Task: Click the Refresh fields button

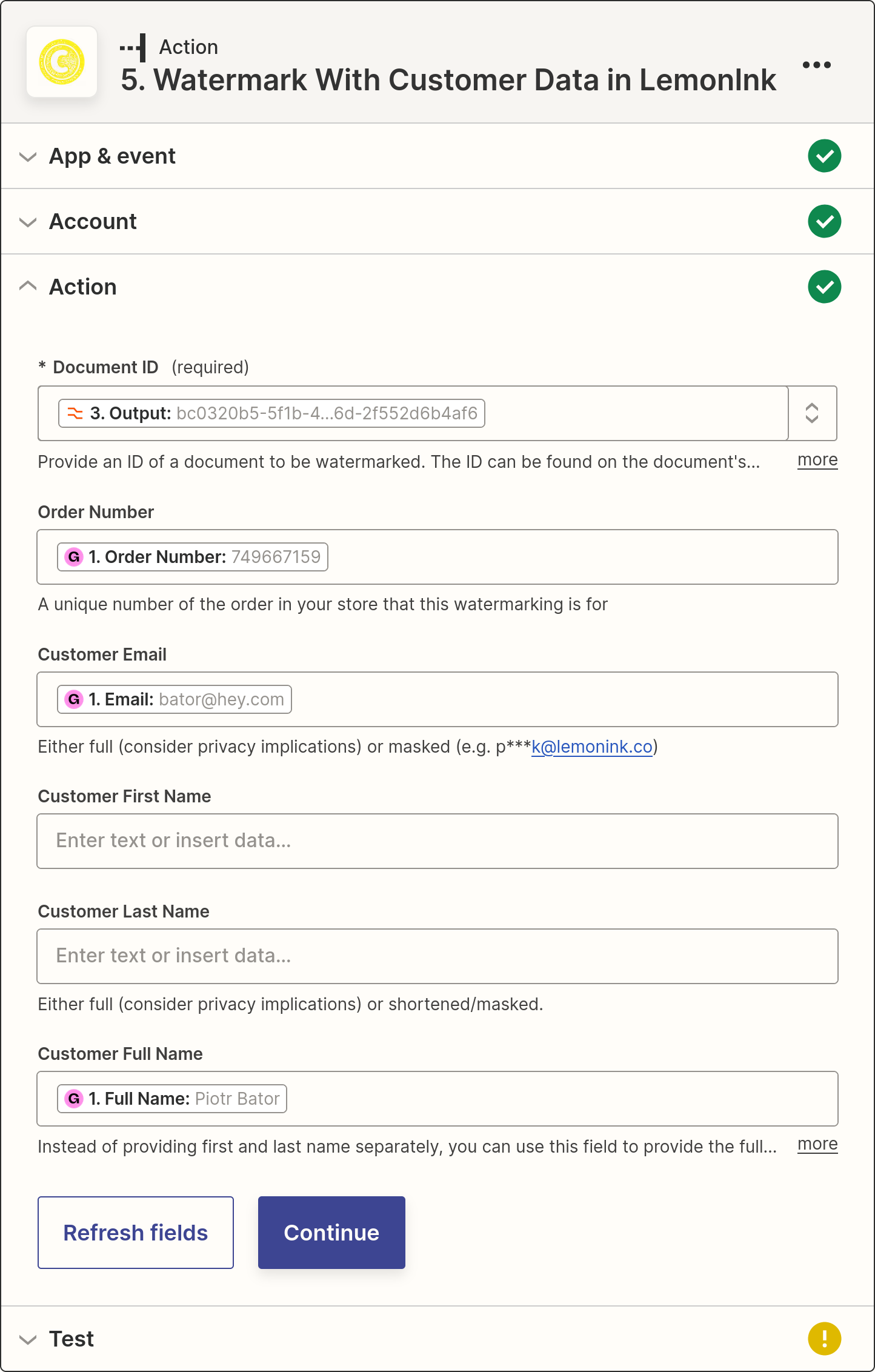Action: coord(136,1233)
